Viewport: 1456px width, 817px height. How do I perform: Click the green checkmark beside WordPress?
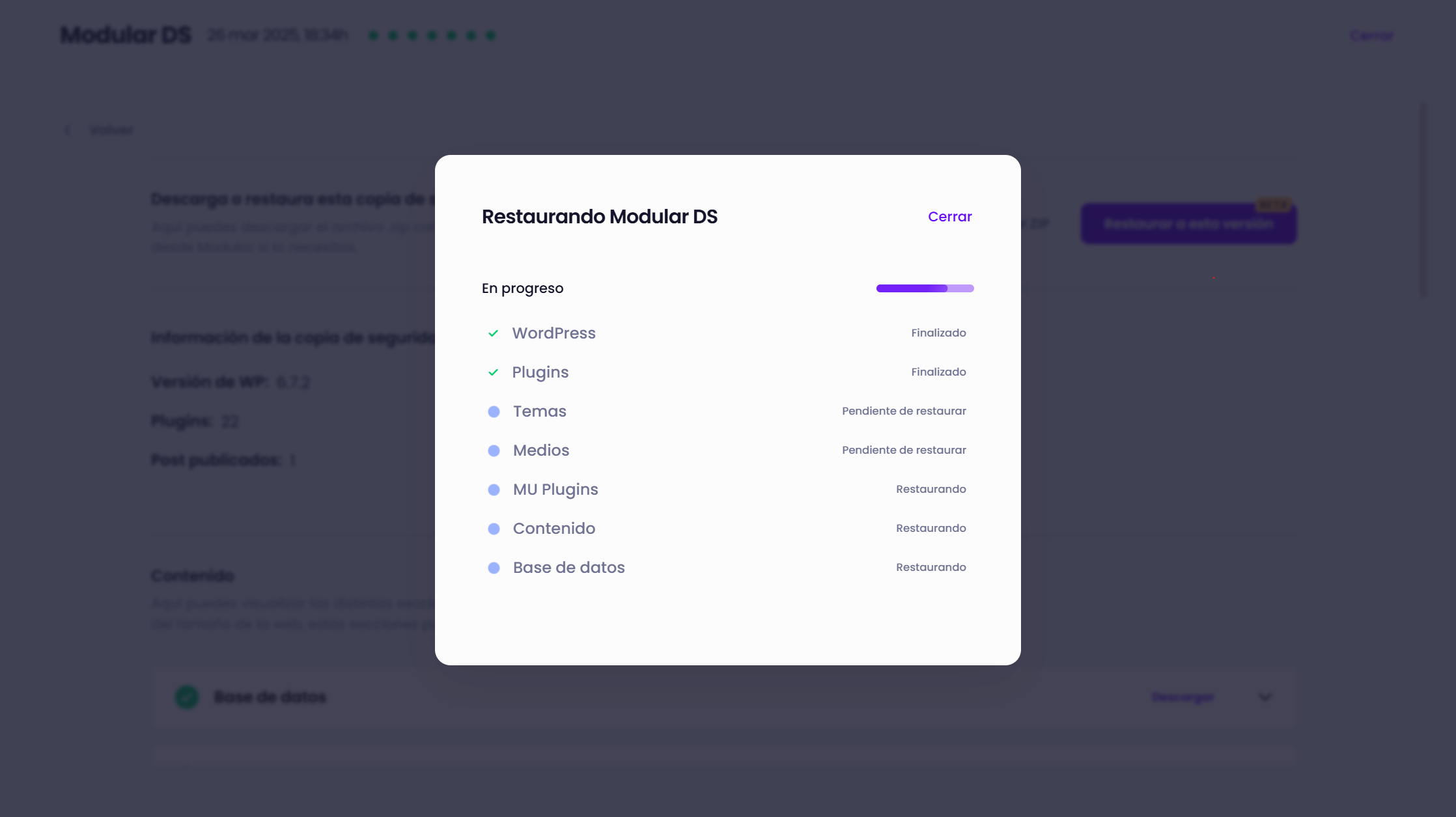493,333
